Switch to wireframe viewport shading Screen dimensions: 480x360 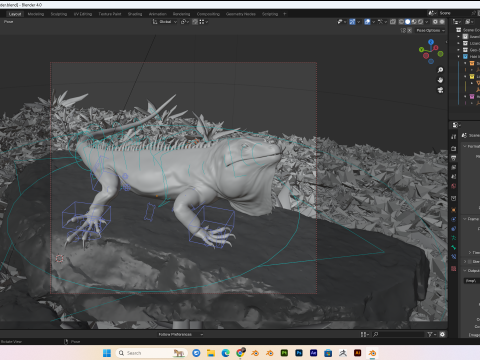tap(401, 22)
